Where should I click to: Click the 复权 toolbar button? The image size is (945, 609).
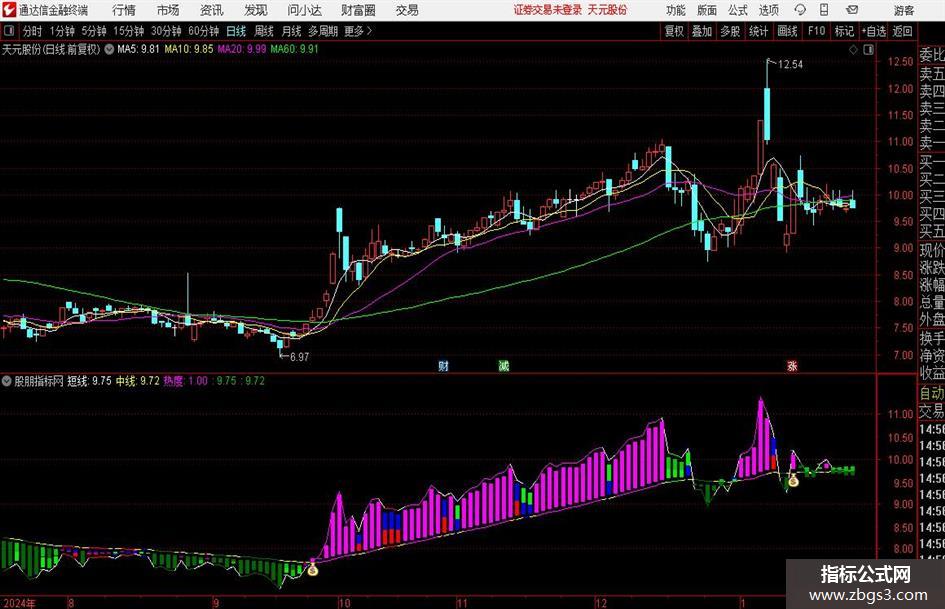[x=674, y=31]
